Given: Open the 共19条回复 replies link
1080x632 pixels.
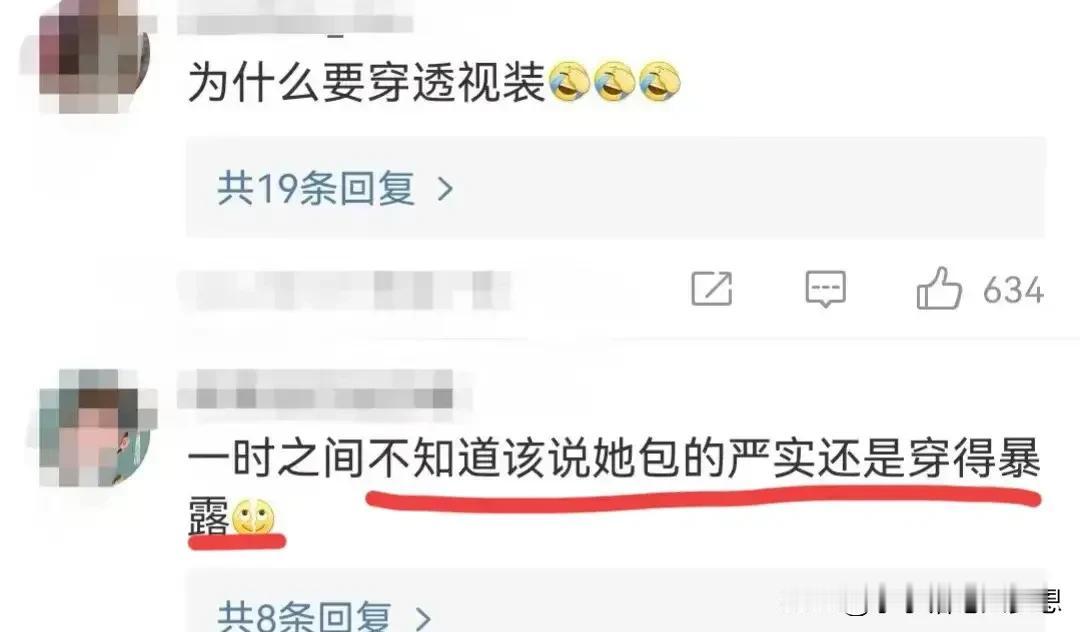Looking at the screenshot, I should click(x=316, y=188).
